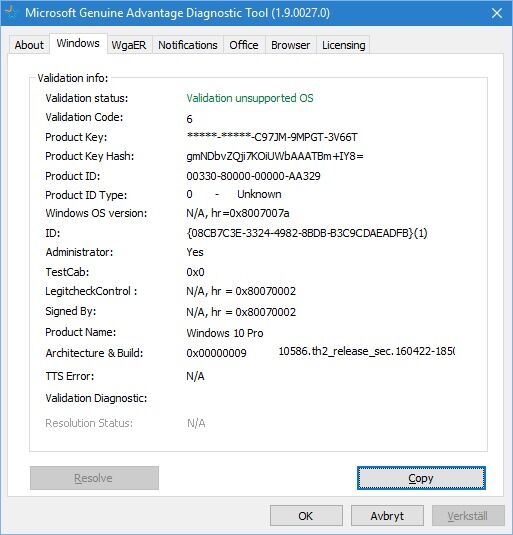Click the TestCab value 0x0
The height and width of the screenshot is (535, 513).
pyautogui.click(x=195, y=272)
